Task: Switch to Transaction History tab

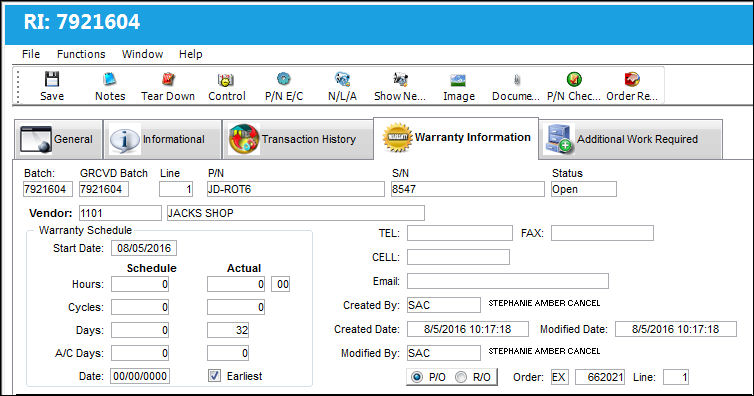Action: 297,139
